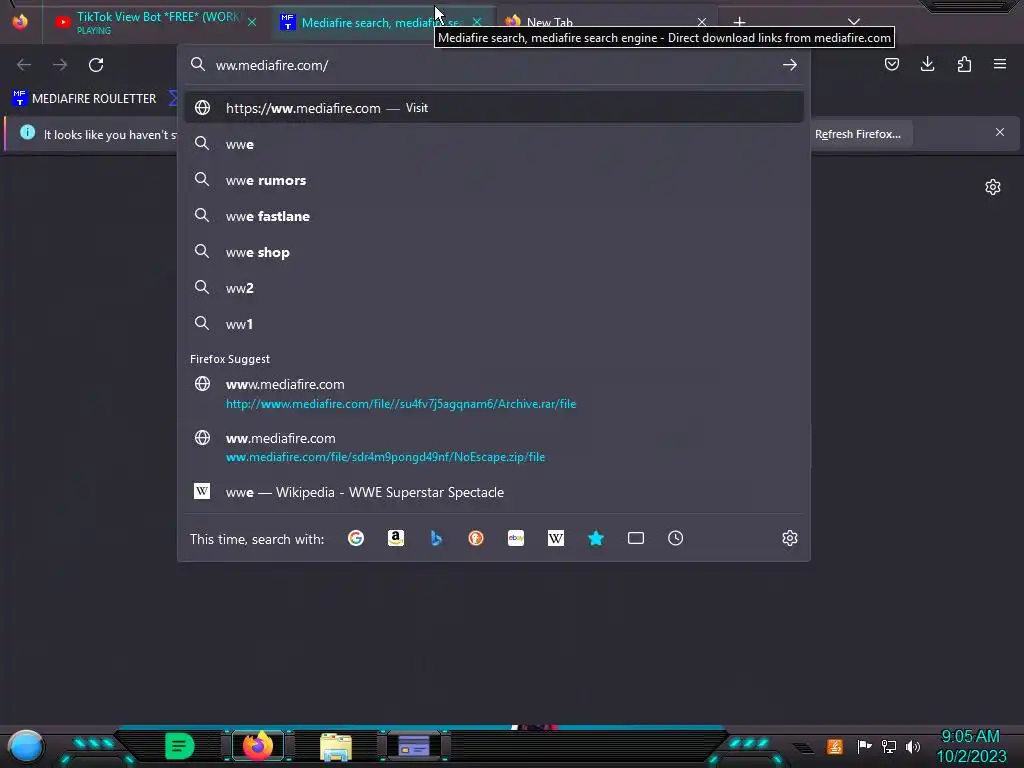
Task: Open the purple window app on taskbar
Action: (x=414, y=745)
